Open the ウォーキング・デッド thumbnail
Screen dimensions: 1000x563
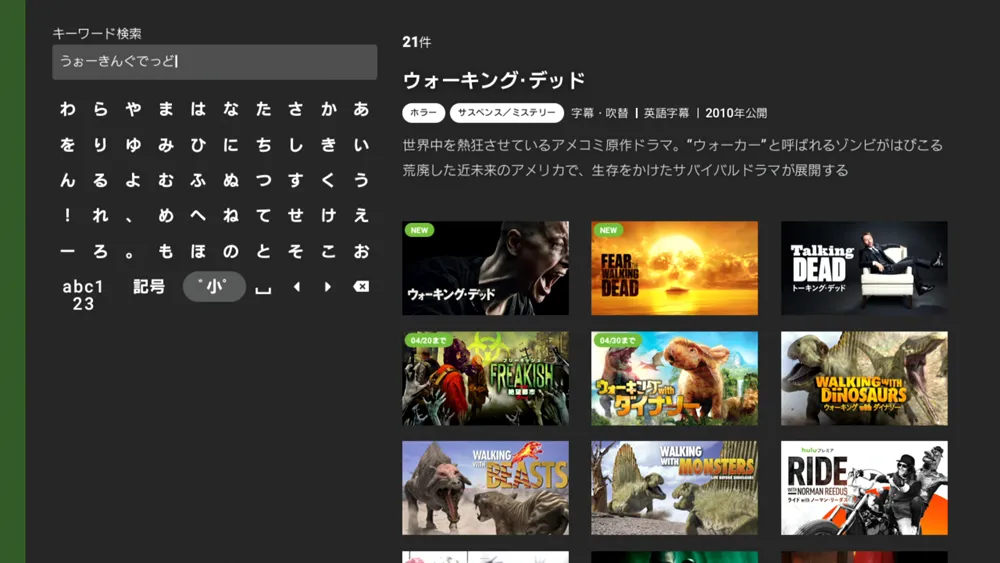(x=485, y=268)
